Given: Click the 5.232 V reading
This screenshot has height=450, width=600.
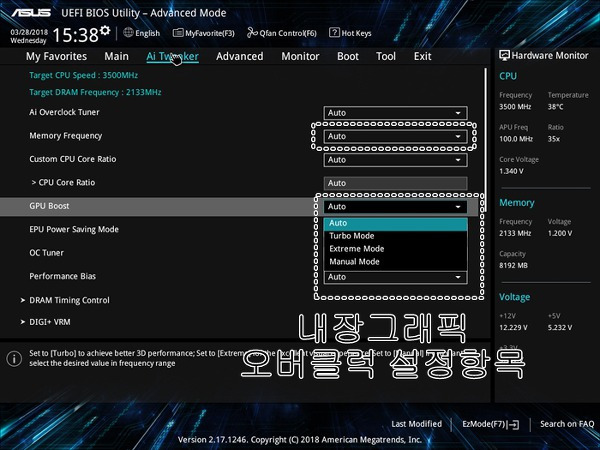Looking at the screenshot, I should 559,328.
